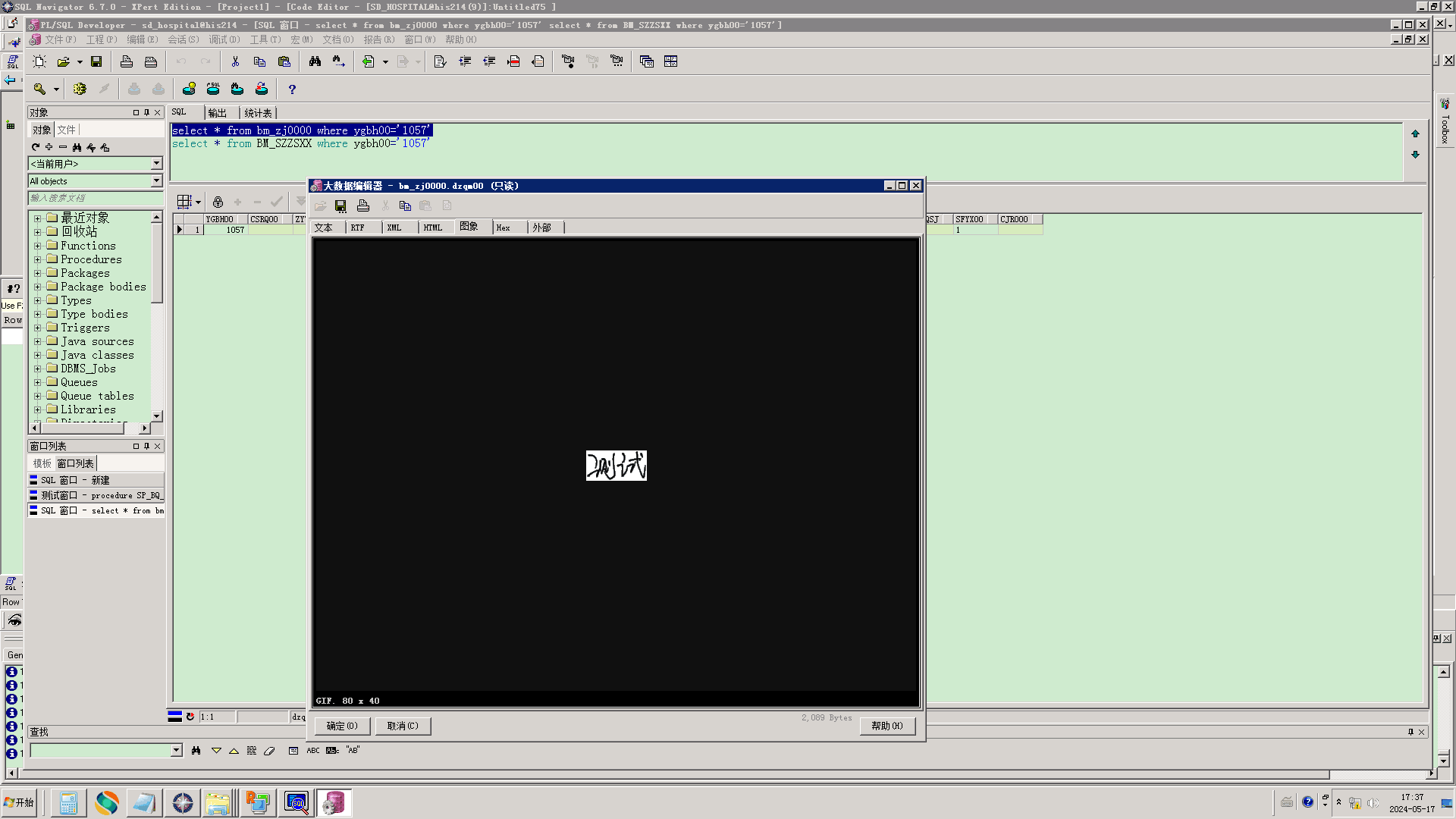The width and height of the screenshot is (1456, 819).
Task: Click the 测试 signature image preview
Action: (616, 466)
